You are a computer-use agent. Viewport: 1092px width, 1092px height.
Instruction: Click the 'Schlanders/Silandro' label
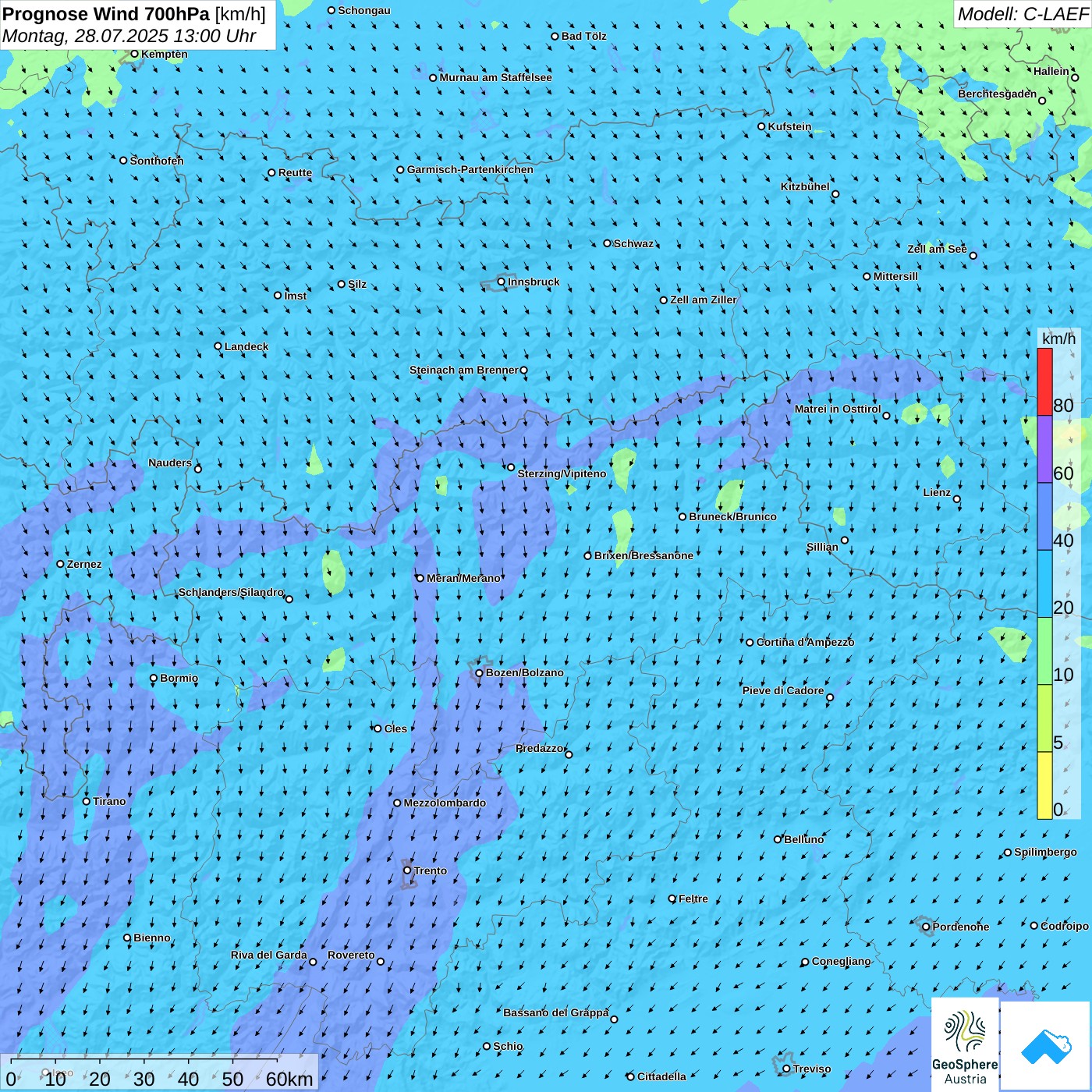pos(231,592)
